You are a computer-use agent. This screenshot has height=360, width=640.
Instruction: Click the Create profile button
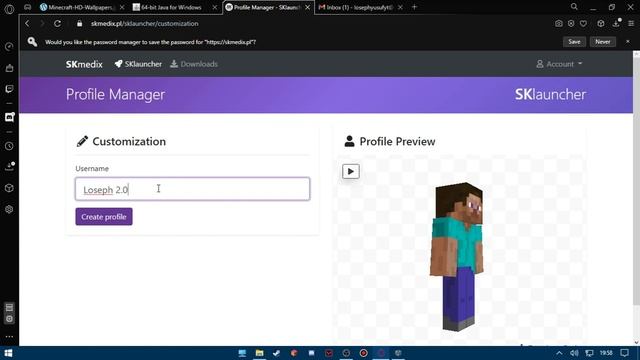point(104,217)
